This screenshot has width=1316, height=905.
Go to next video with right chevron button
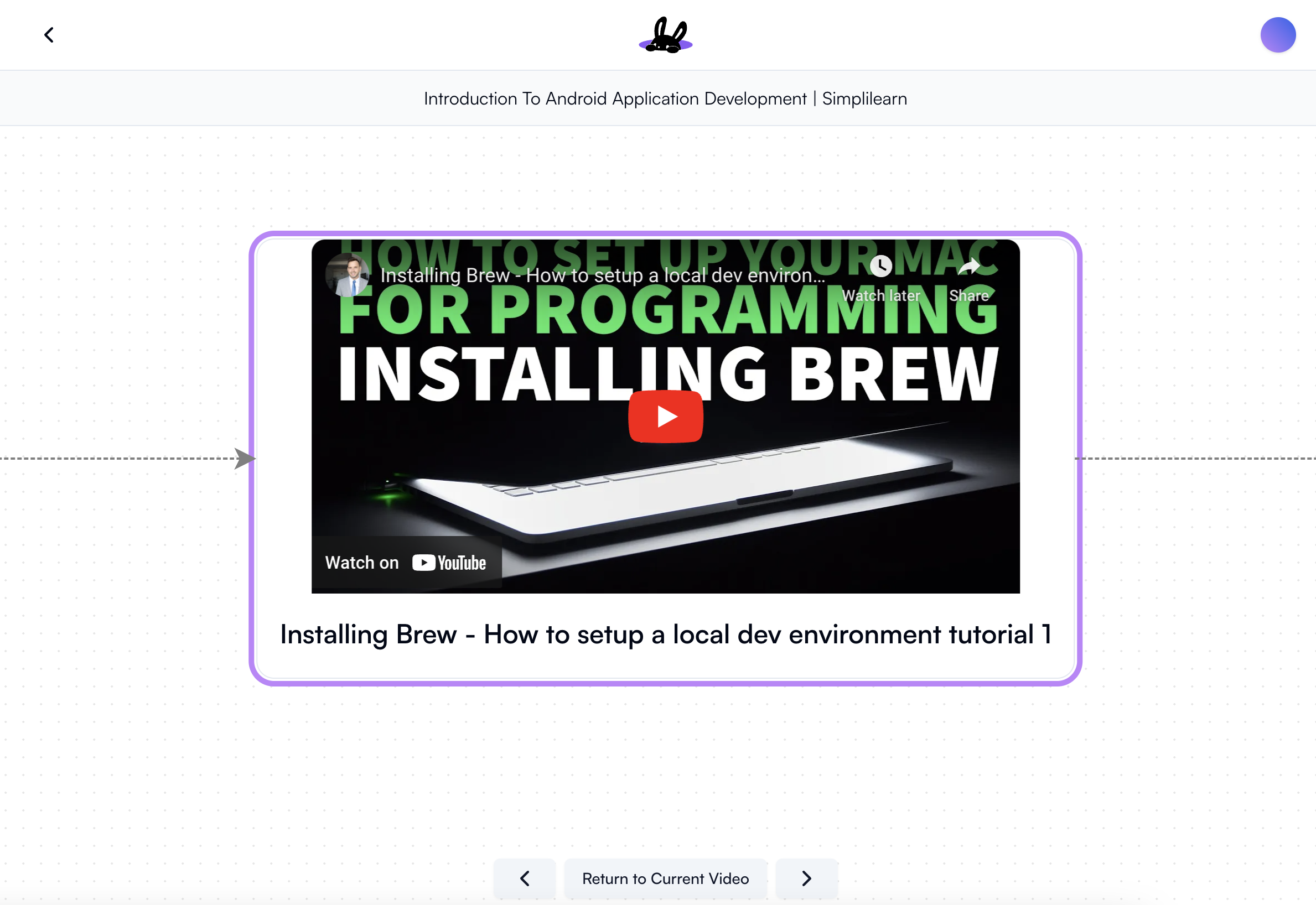(806, 878)
